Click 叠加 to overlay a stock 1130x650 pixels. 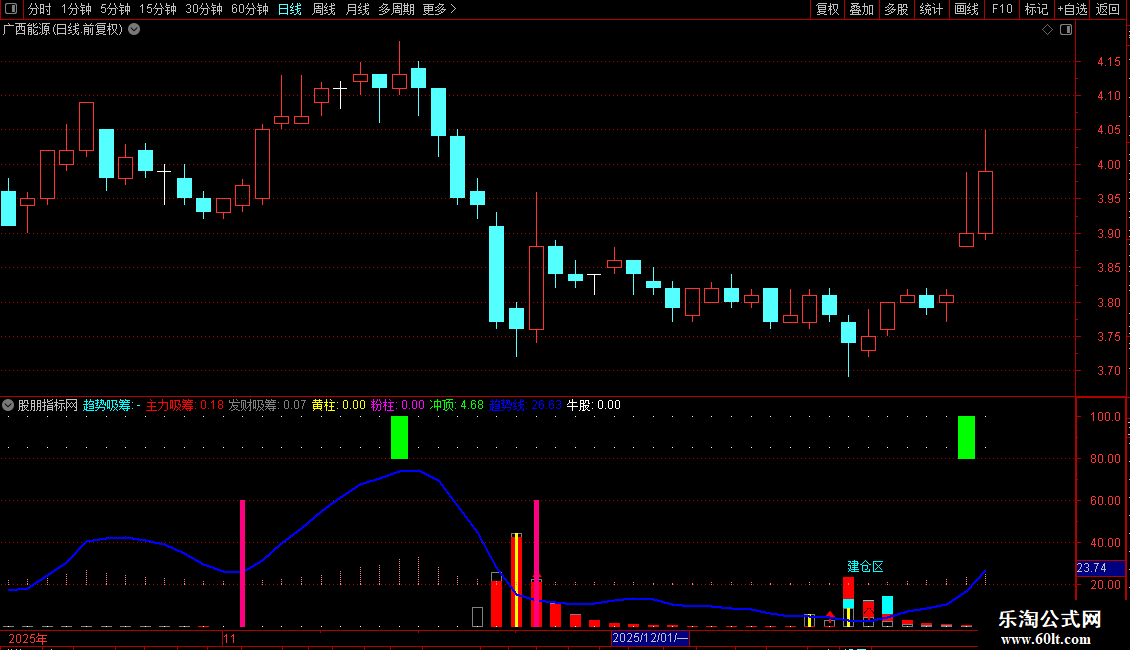(x=861, y=9)
